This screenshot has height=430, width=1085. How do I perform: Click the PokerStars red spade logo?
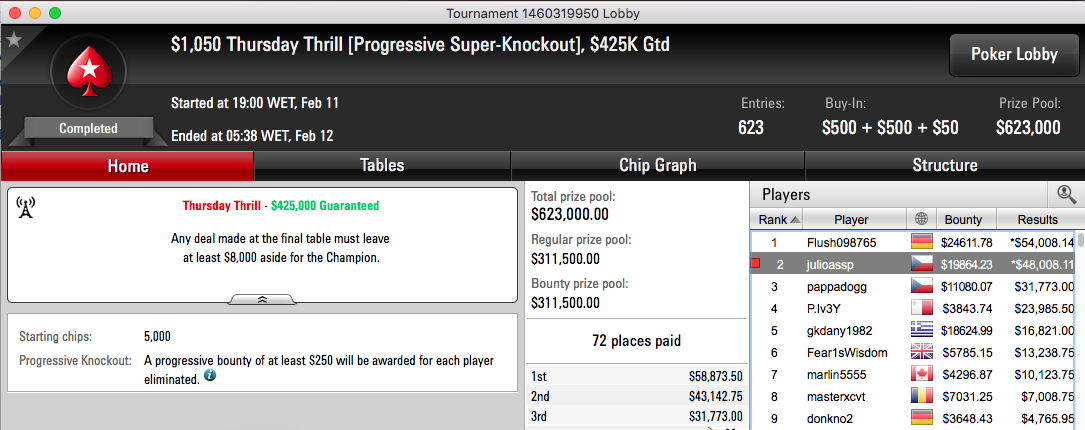point(89,71)
